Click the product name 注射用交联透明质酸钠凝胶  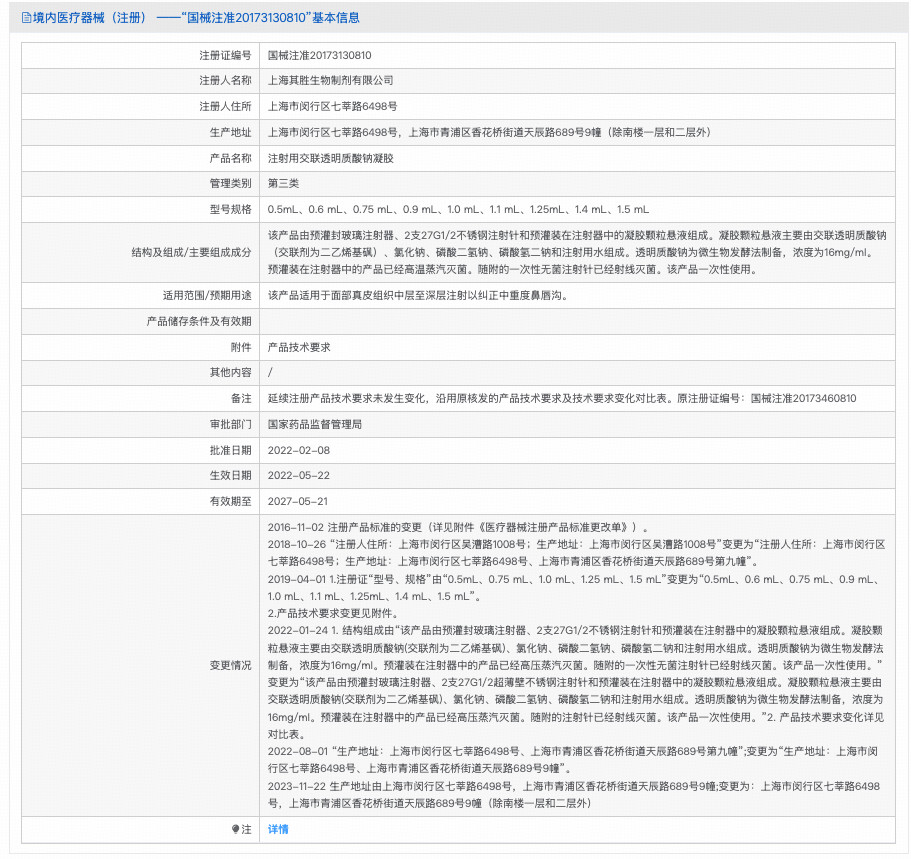click(331, 158)
